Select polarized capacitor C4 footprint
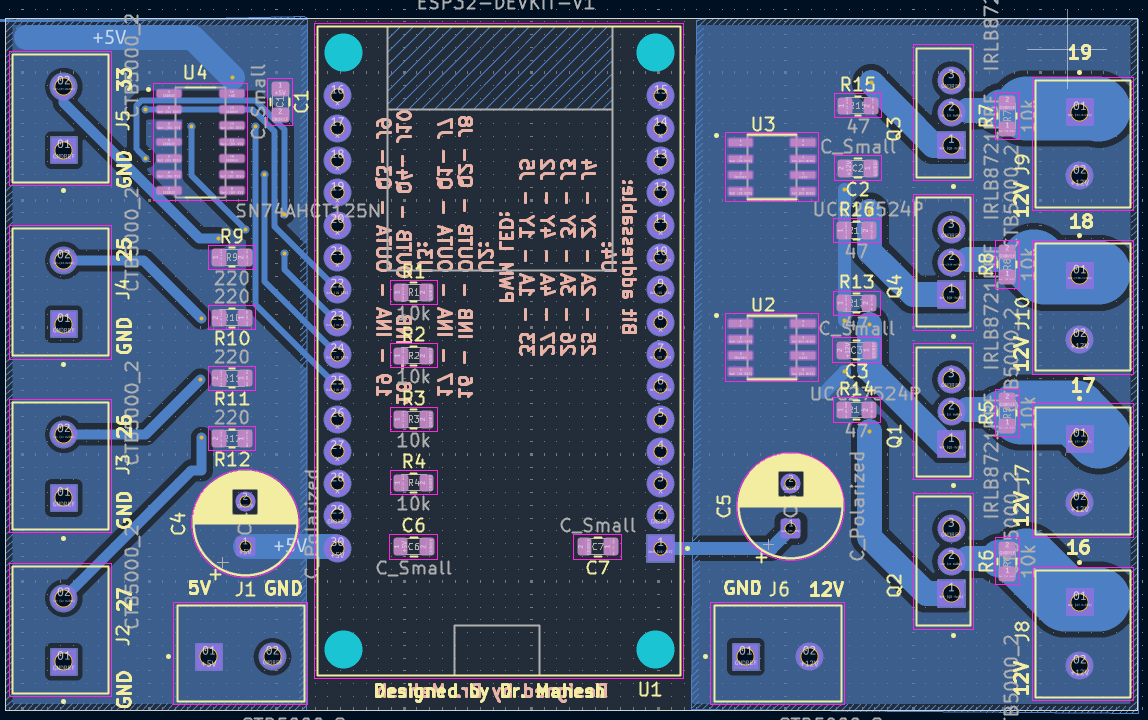The width and height of the screenshot is (1148, 720). pos(245,524)
